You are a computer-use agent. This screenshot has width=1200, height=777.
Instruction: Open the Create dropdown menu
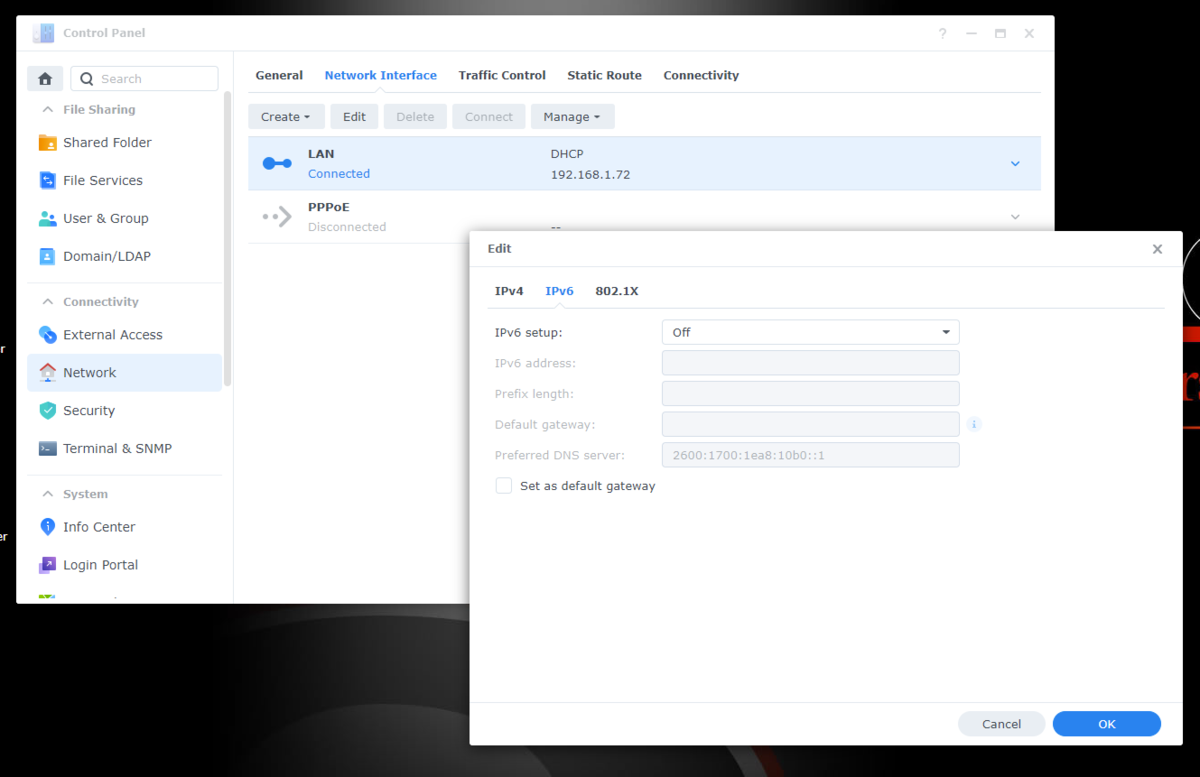click(x=285, y=117)
